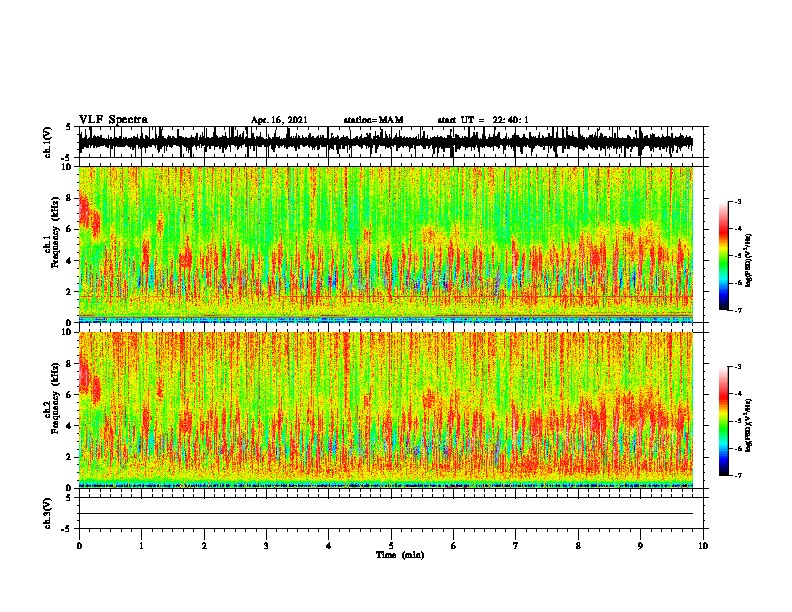
Task: Click time axis tick label '5'
Action: (391, 545)
